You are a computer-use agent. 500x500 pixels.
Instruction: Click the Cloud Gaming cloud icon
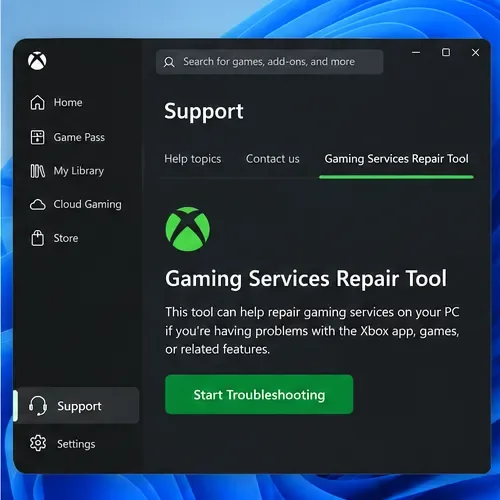pos(38,205)
